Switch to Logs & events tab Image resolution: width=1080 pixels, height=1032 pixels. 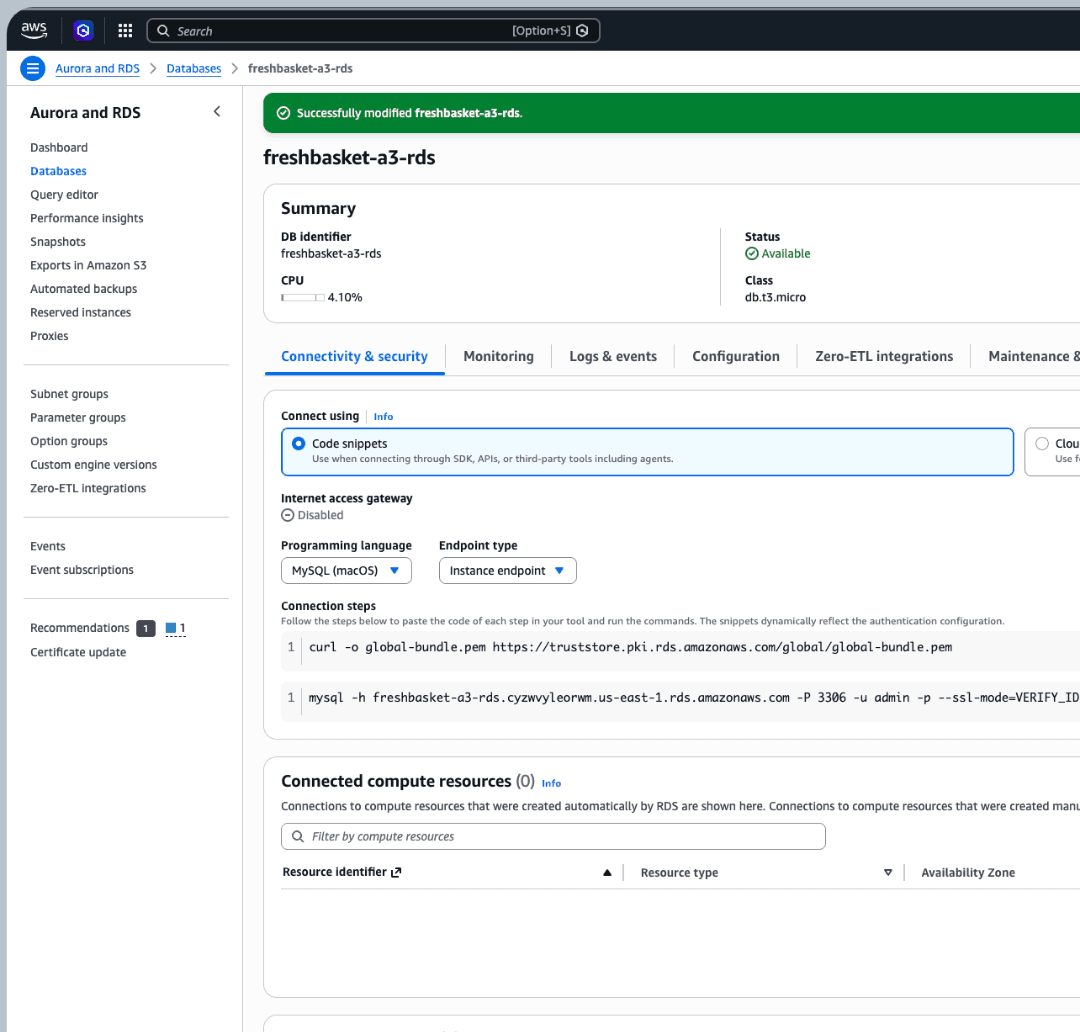(x=613, y=356)
